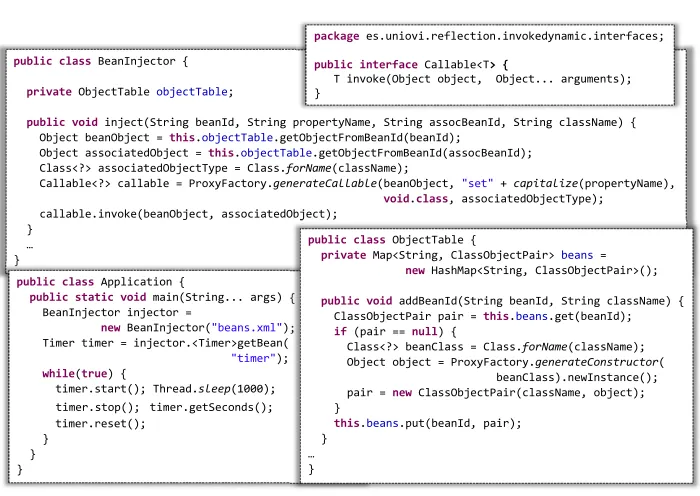Select the 'Class<?> associatedObjectType = Class.forName(className);' line
The image size is (700, 496).
click(x=224, y=168)
